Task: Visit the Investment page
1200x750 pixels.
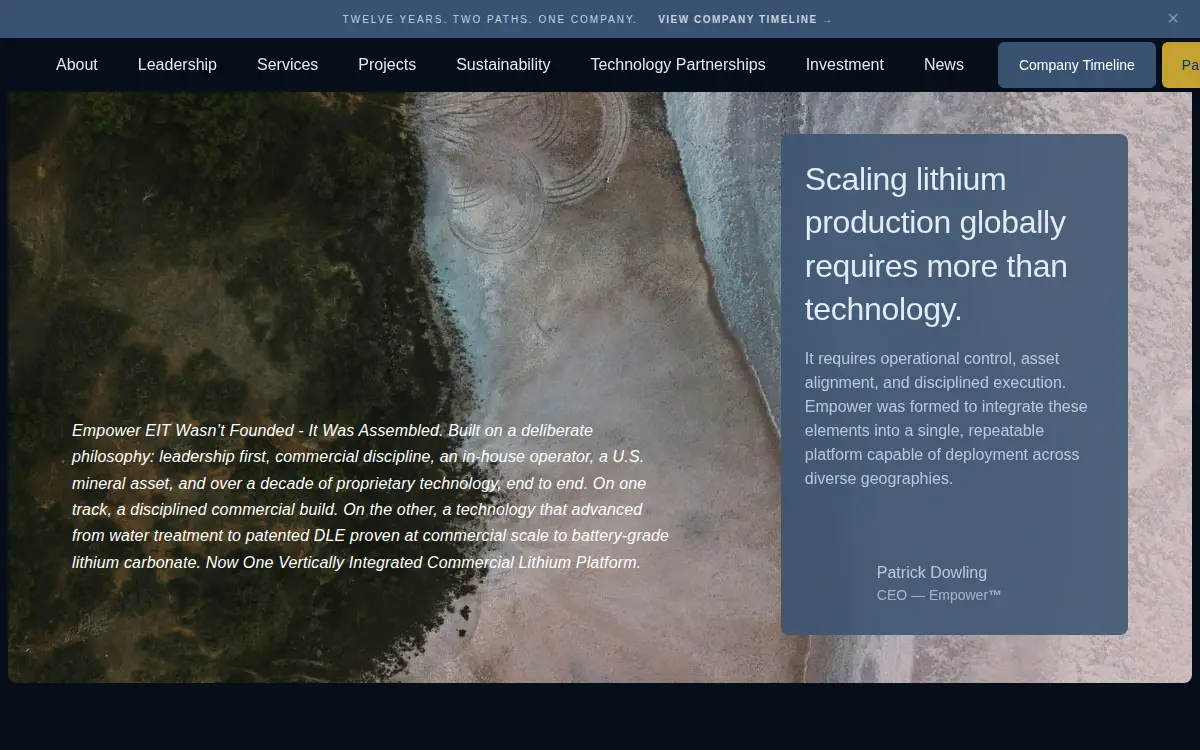Action: coord(845,64)
